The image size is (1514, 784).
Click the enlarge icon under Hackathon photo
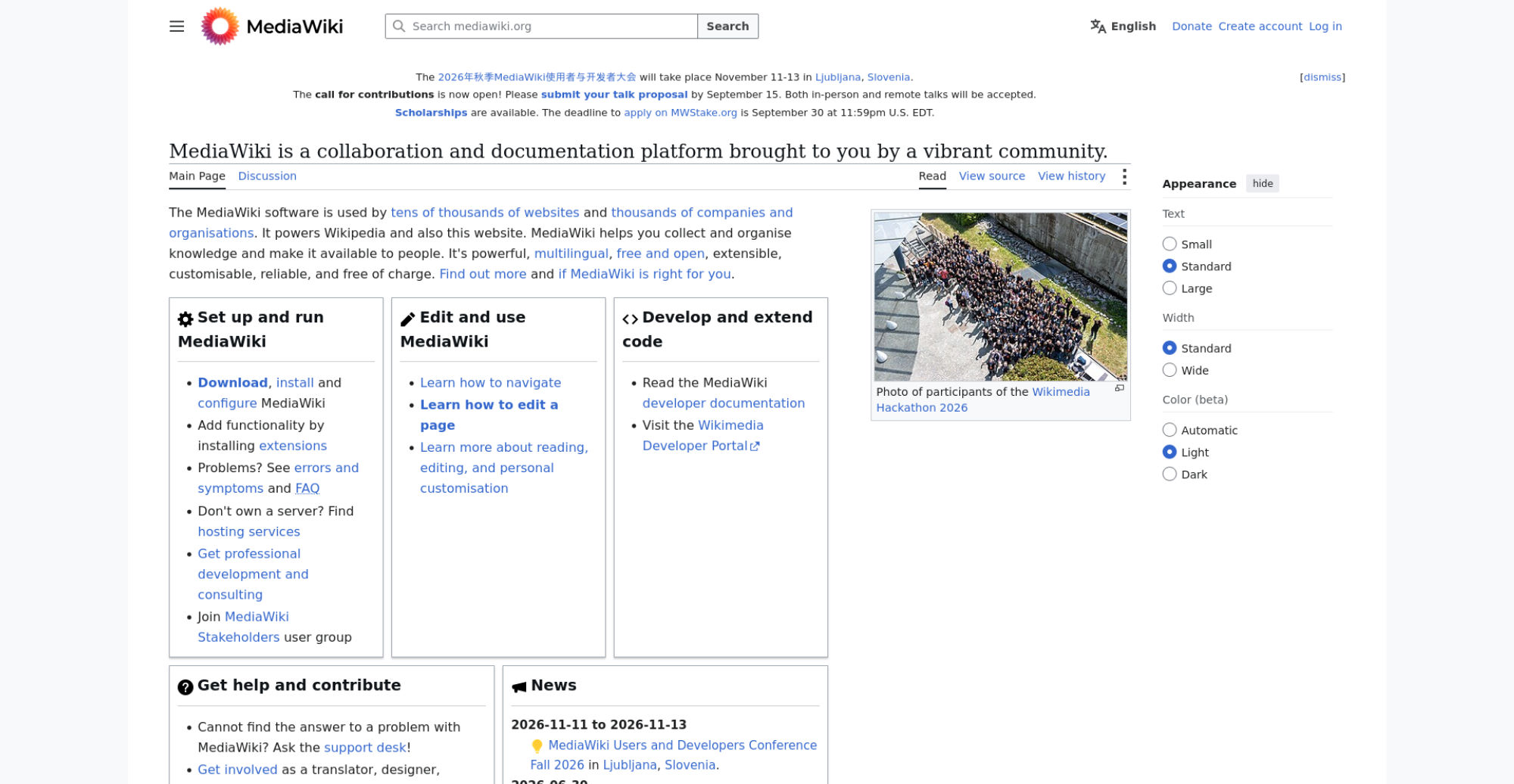click(x=1119, y=388)
